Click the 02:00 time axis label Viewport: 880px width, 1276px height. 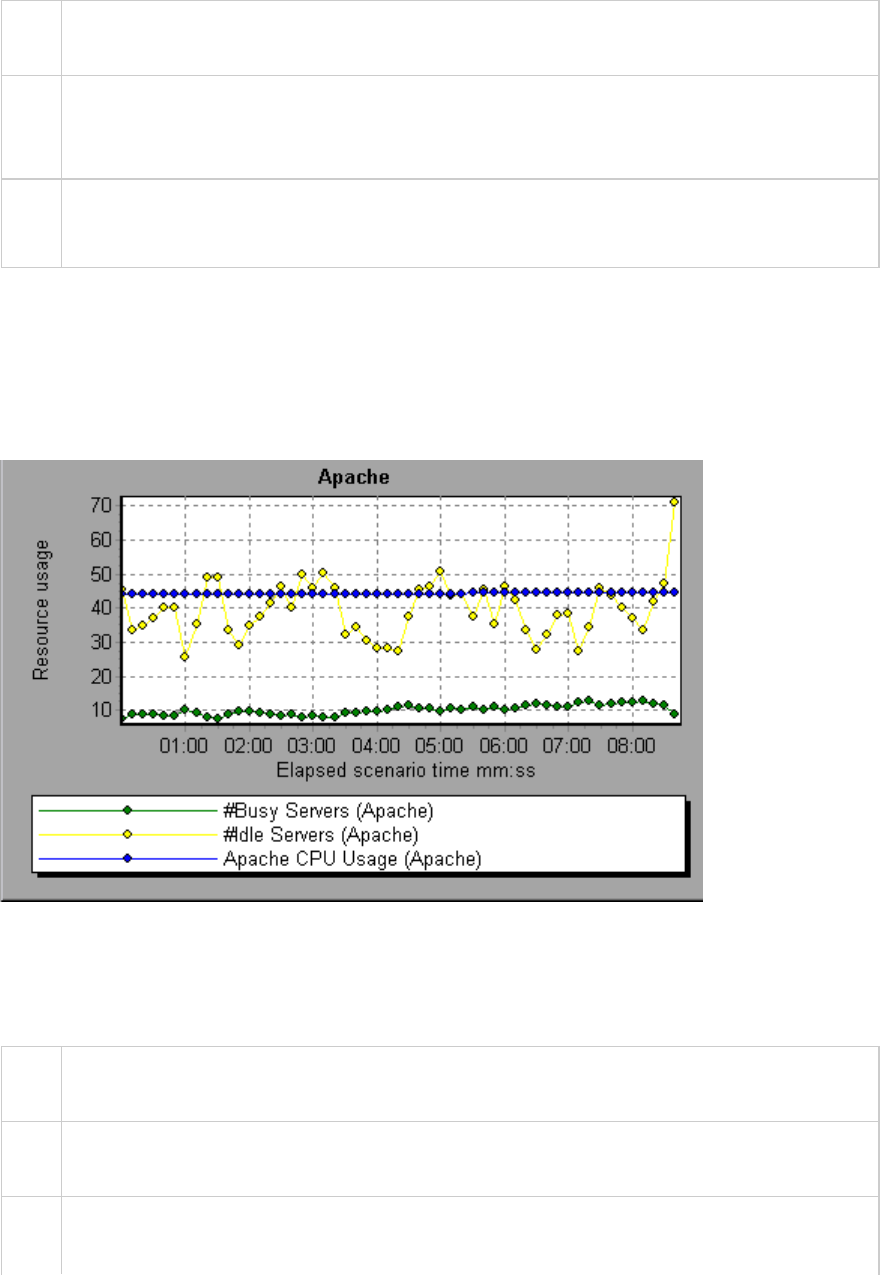click(x=247, y=745)
